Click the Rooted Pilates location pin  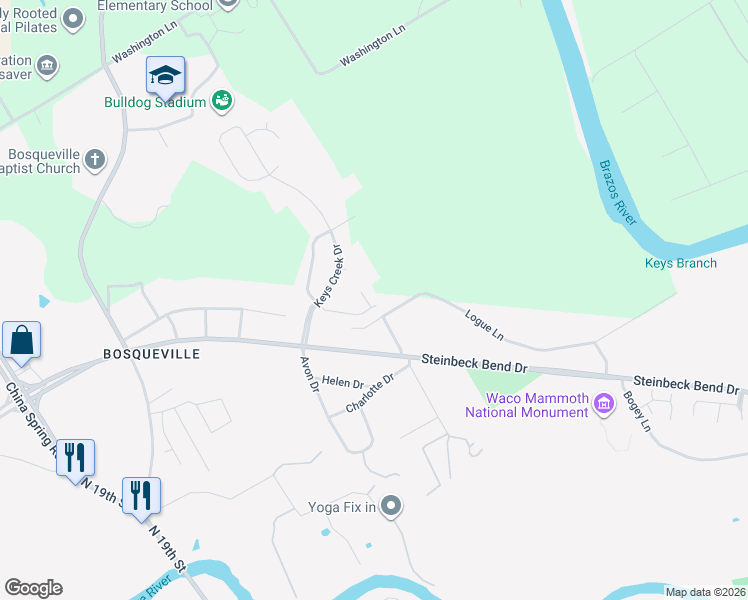point(73,19)
